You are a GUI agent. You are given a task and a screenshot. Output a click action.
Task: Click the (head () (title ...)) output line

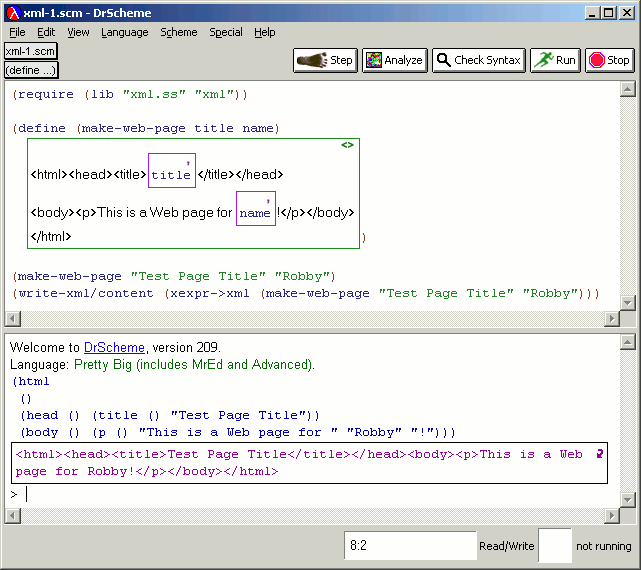coord(170,415)
